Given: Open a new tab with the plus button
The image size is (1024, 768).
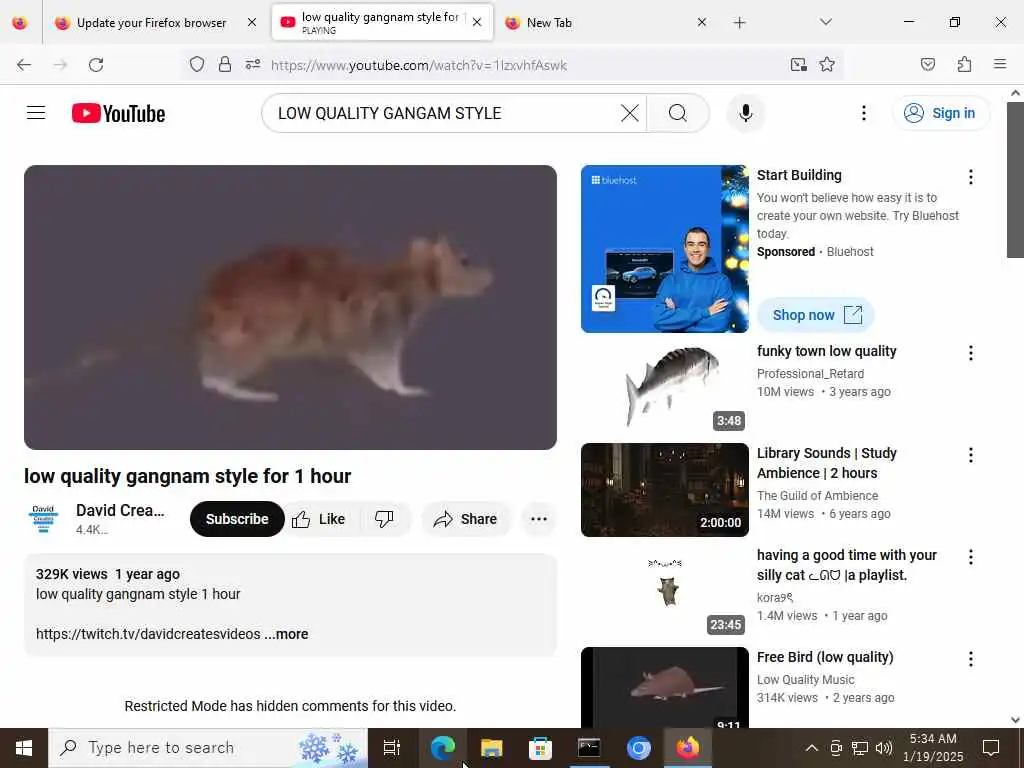Looking at the screenshot, I should [739, 23].
